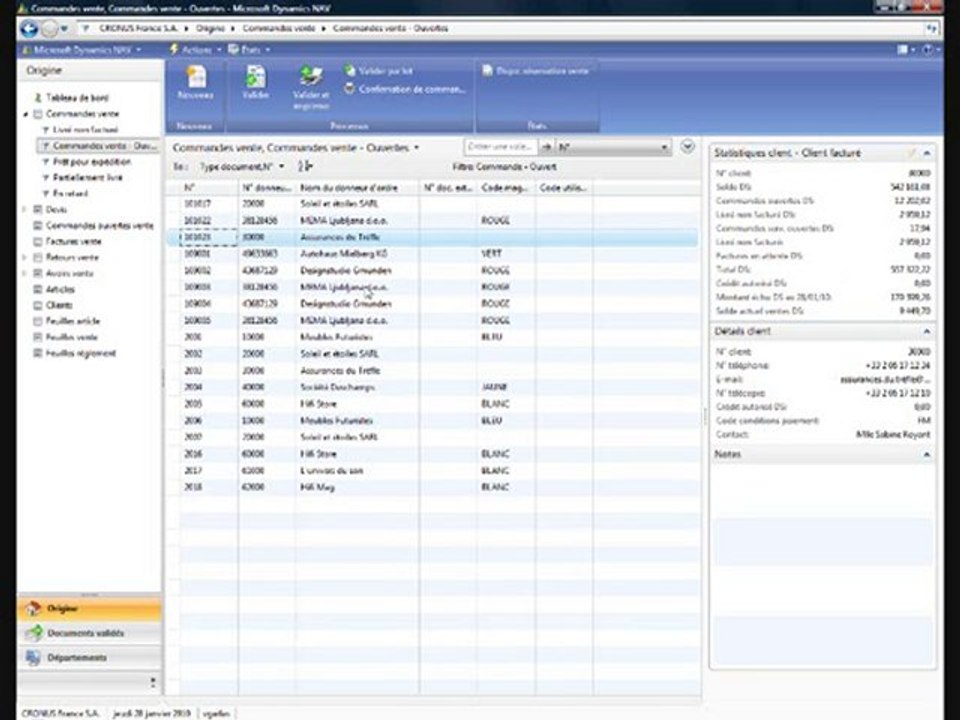
Task: Expand the filter pane chevron button
Action: (688, 147)
